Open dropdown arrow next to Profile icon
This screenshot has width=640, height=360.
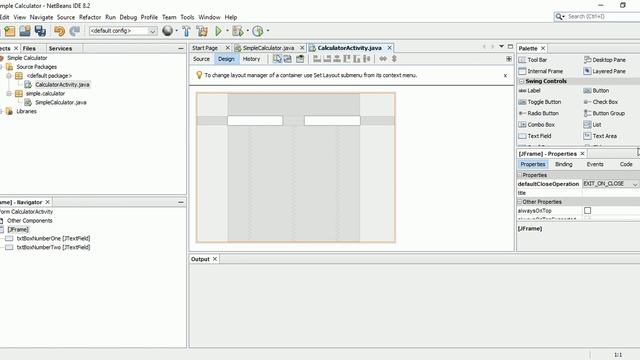[x=268, y=31]
